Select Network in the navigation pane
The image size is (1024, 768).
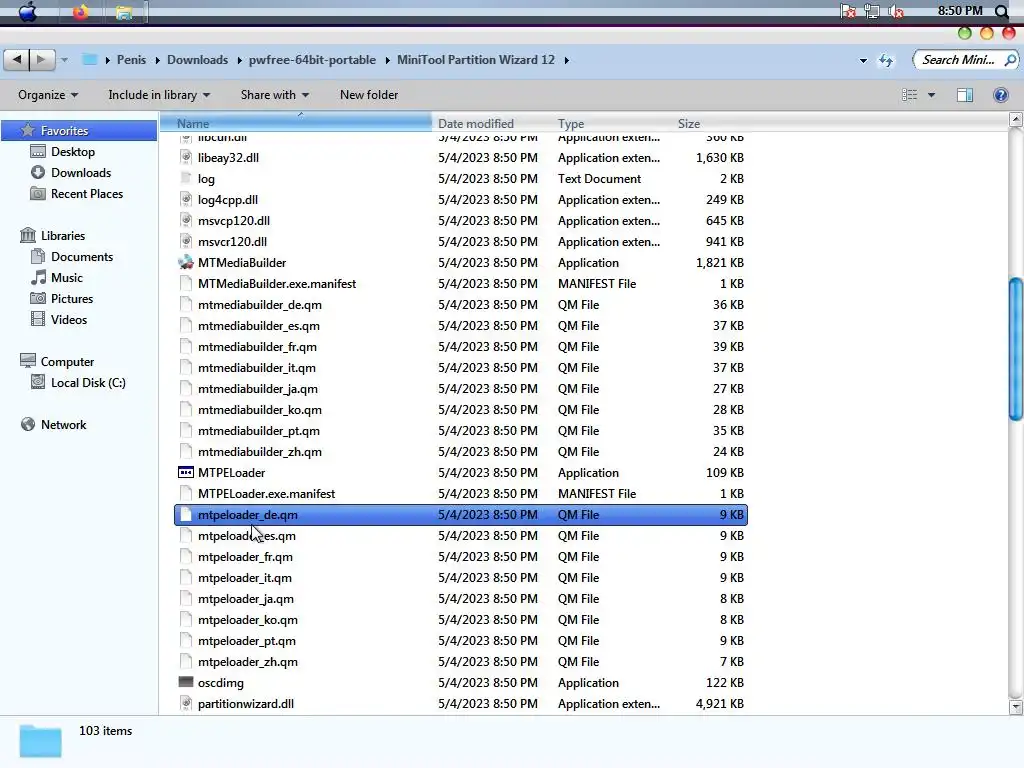[63, 424]
